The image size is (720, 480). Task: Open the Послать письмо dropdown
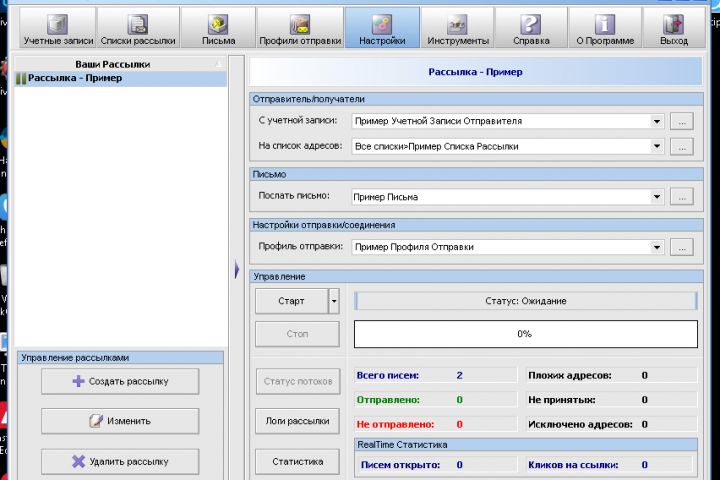657,197
